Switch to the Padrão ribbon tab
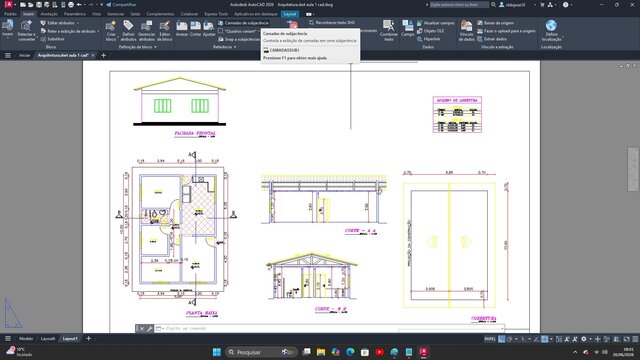Screen dimensions: 640x360 click(10, 14)
